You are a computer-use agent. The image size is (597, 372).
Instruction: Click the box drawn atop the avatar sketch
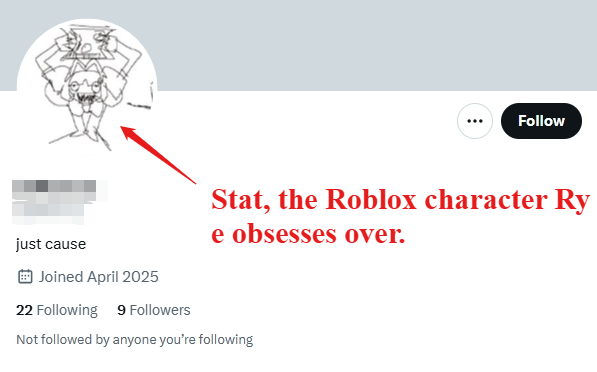(87, 42)
